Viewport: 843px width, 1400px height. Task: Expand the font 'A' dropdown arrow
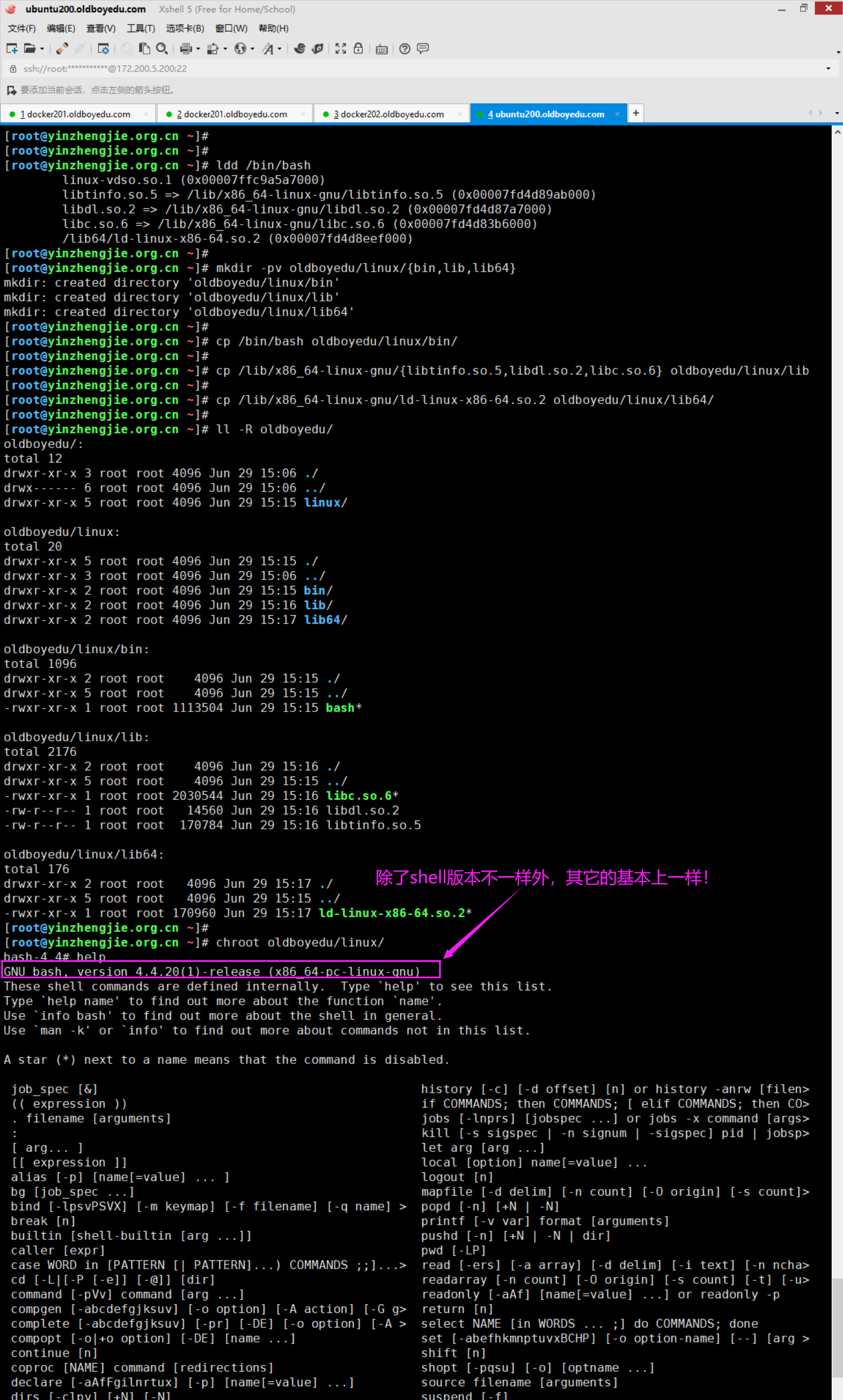pyautogui.click(x=280, y=49)
